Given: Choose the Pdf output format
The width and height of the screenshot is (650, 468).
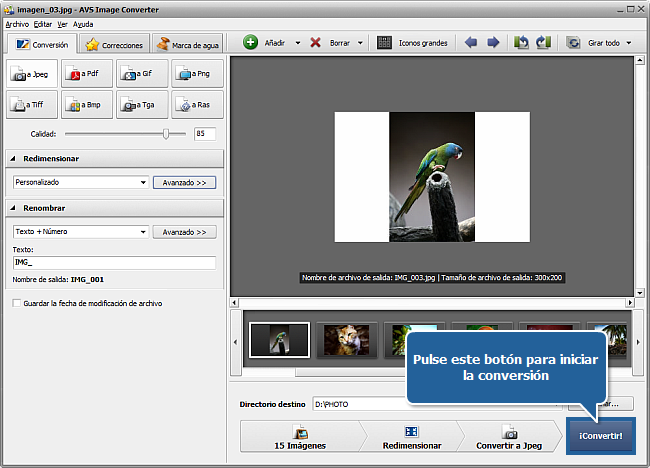Looking at the screenshot, I should click(86, 73).
